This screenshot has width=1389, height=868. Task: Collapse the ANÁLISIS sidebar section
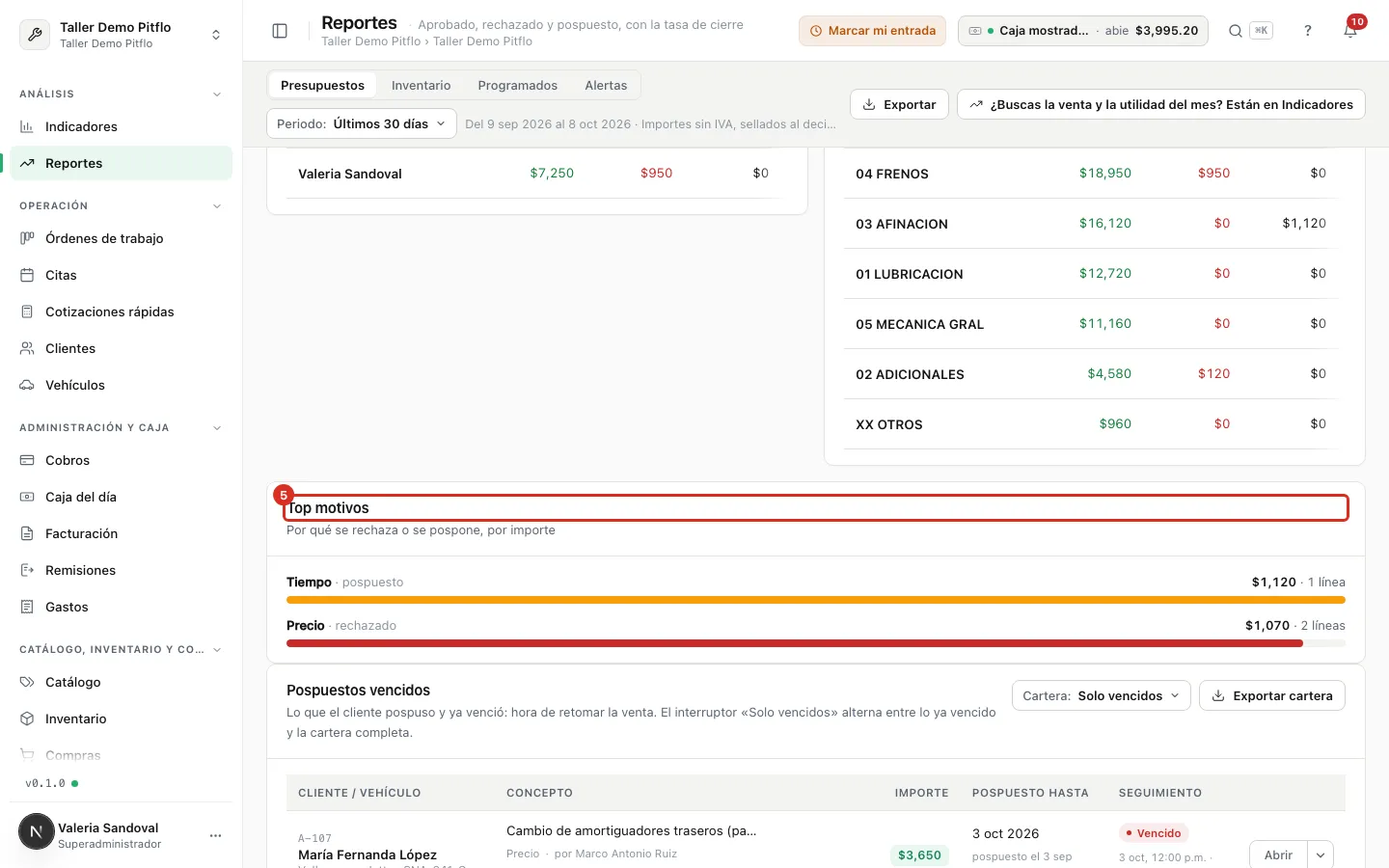pyautogui.click(x=217, y=95)
